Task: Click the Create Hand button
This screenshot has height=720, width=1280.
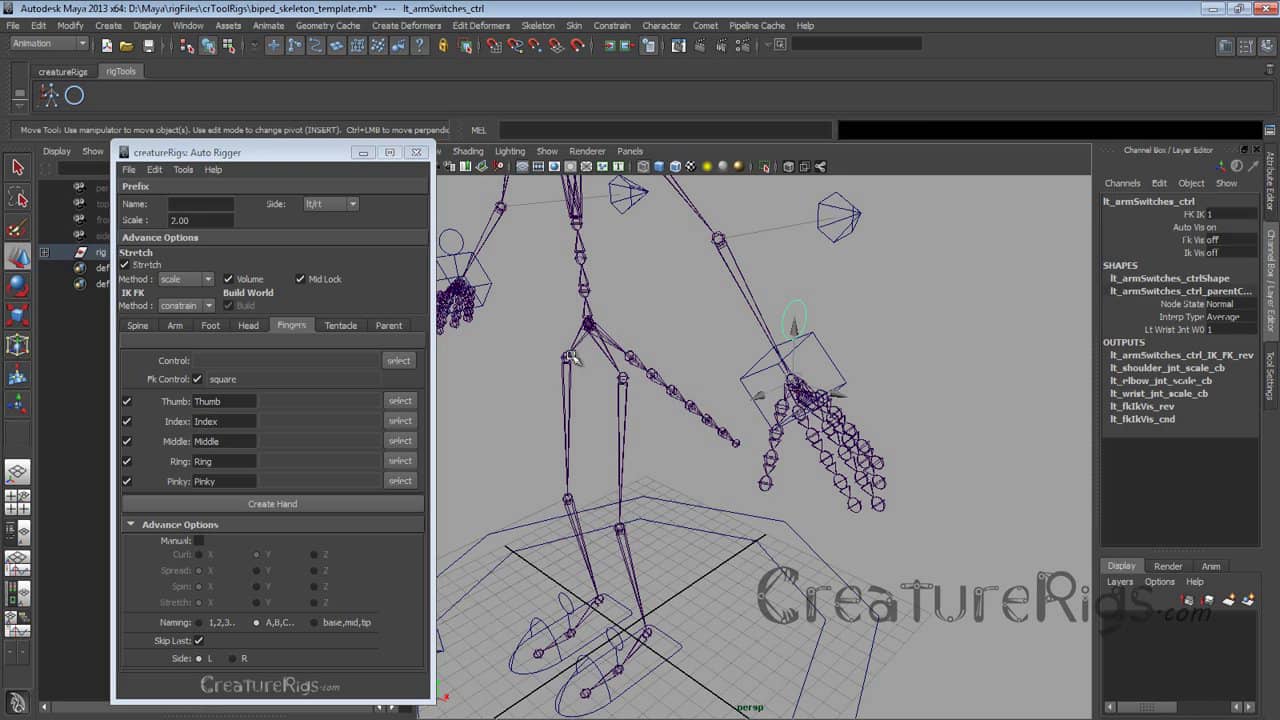Action: [273, 504]
